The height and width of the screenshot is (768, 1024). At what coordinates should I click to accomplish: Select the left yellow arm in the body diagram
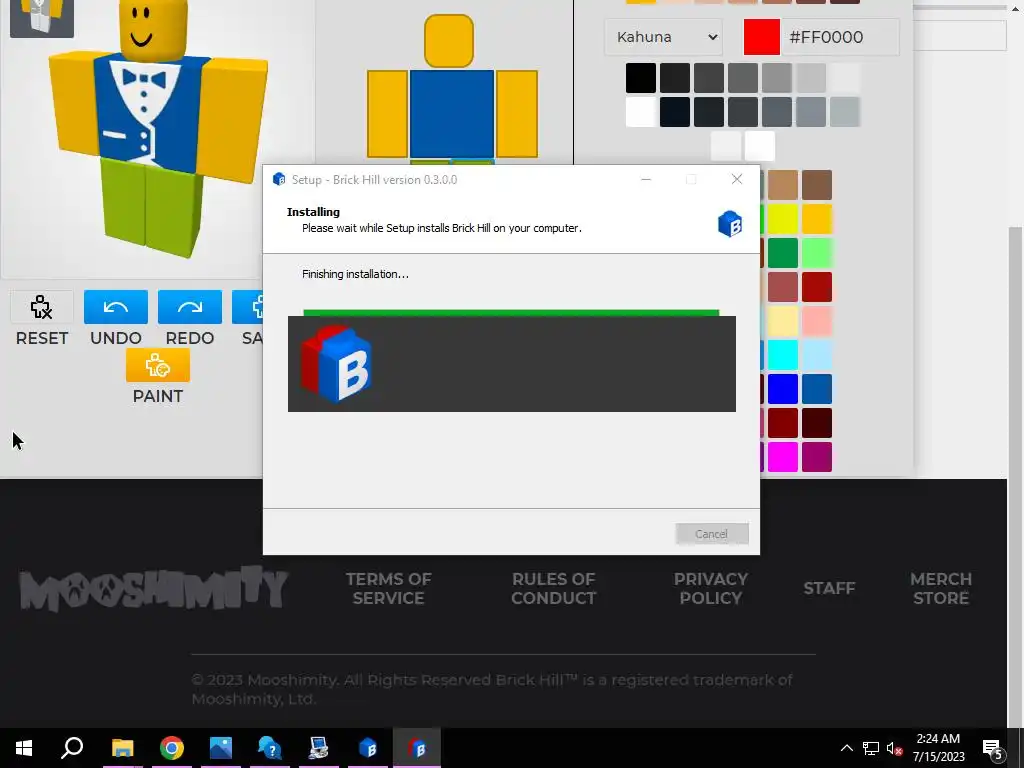[387, 114]
